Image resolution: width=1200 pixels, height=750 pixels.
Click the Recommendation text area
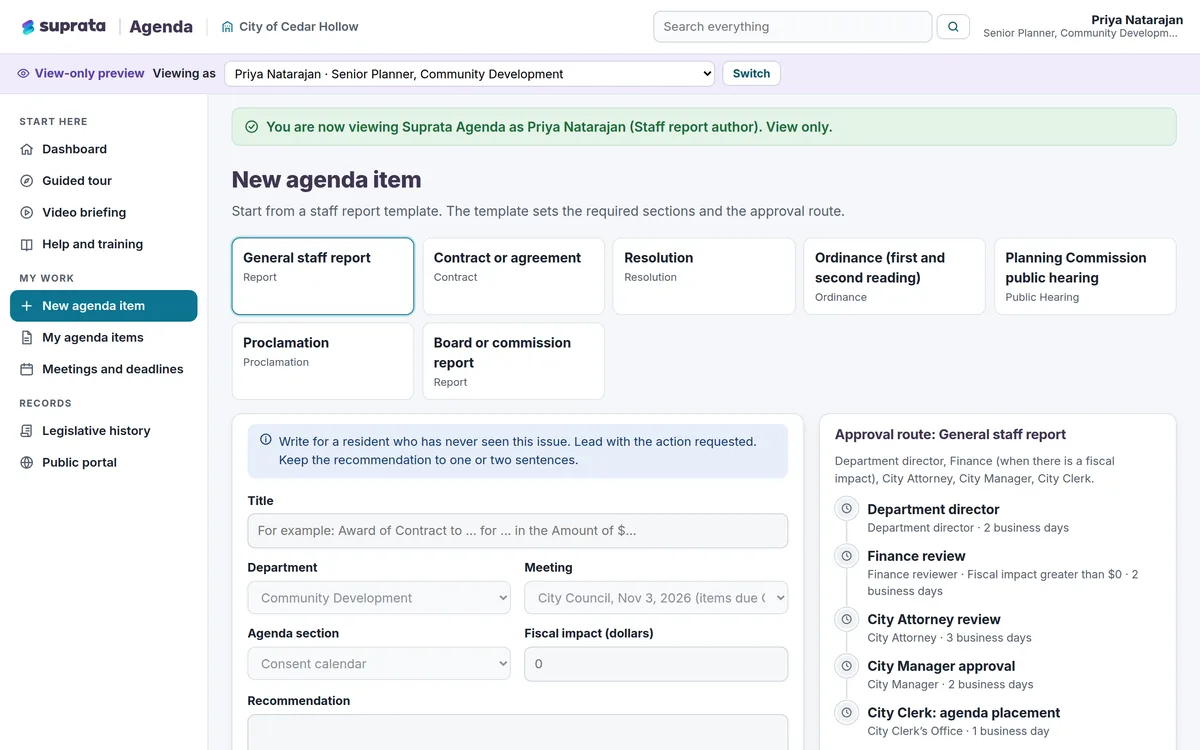click(518, 732)
